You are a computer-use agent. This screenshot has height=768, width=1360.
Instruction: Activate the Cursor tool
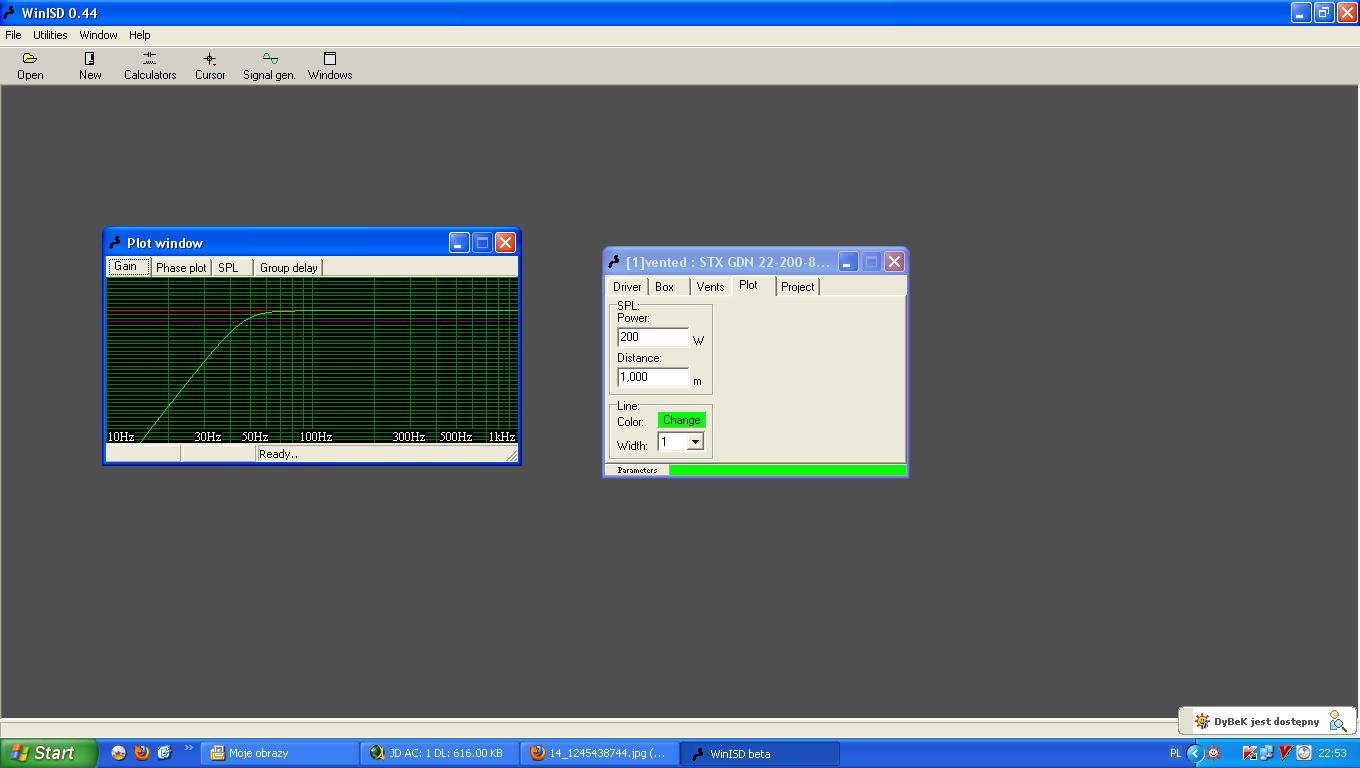(210, 66)
